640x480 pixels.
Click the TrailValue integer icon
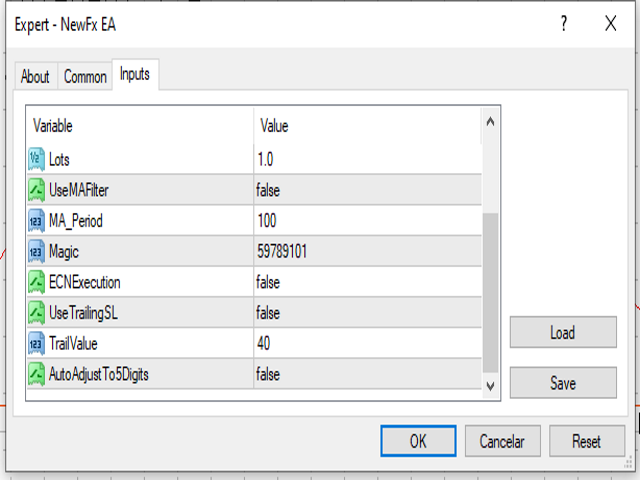[x=36, y=344]
